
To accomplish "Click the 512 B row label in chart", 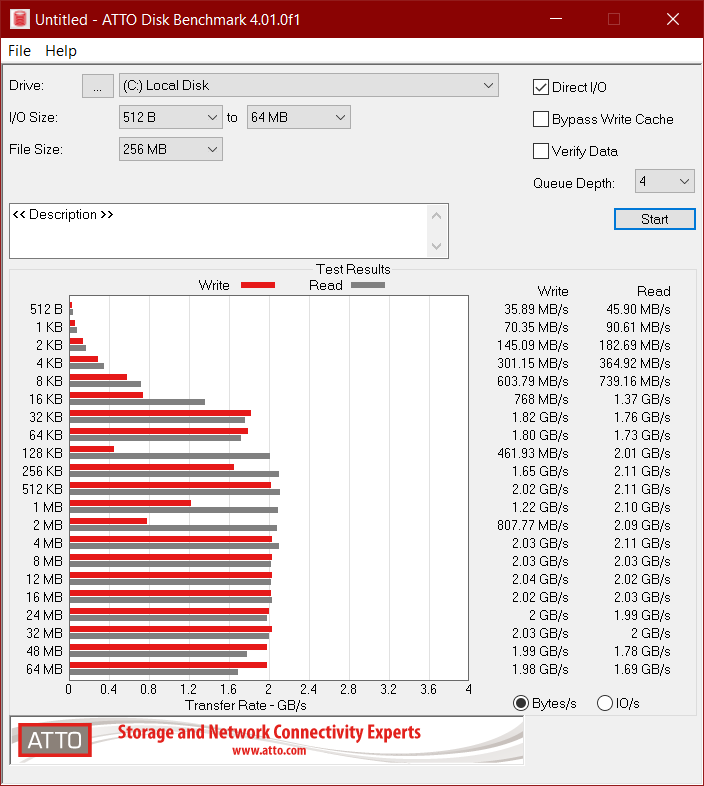I will pyautogui.click(x=46, y=309).
